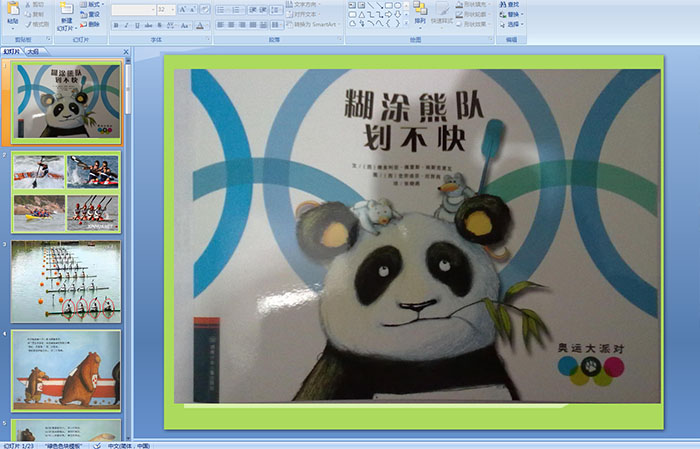Open the font size 32 dropdown
The width and height of the screenshot is (700, 449).
166,9
